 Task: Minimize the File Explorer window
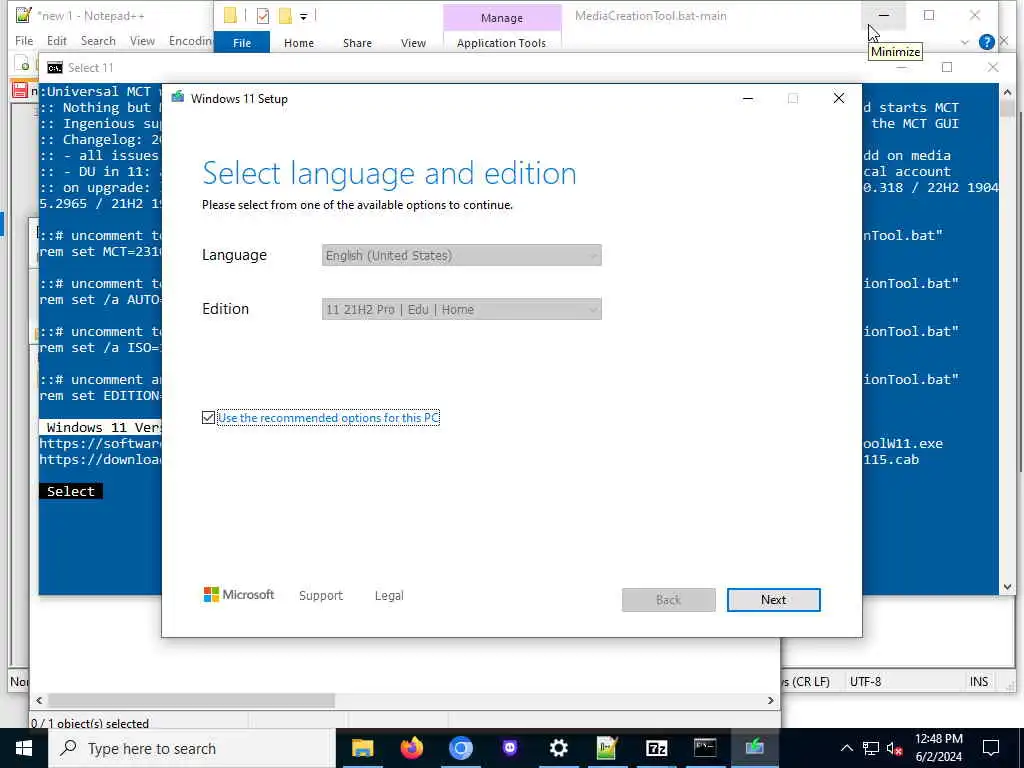point(884,15)
